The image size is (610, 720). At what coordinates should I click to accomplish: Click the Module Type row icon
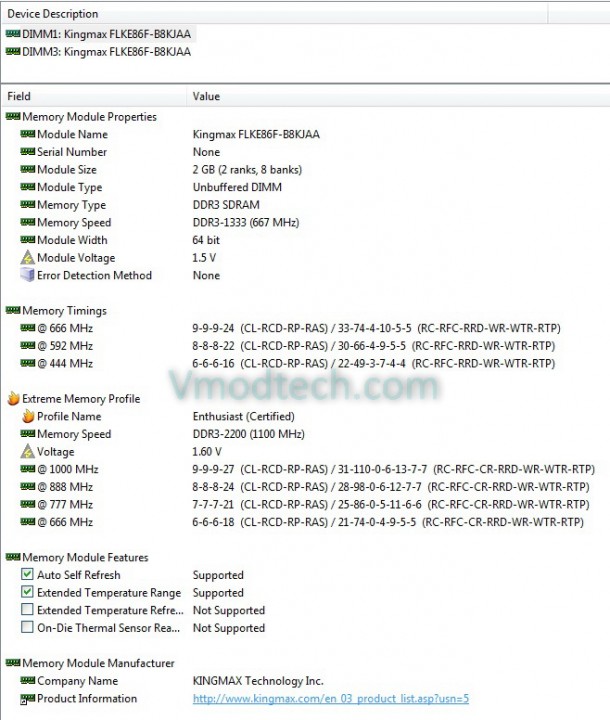pos(28,186)
